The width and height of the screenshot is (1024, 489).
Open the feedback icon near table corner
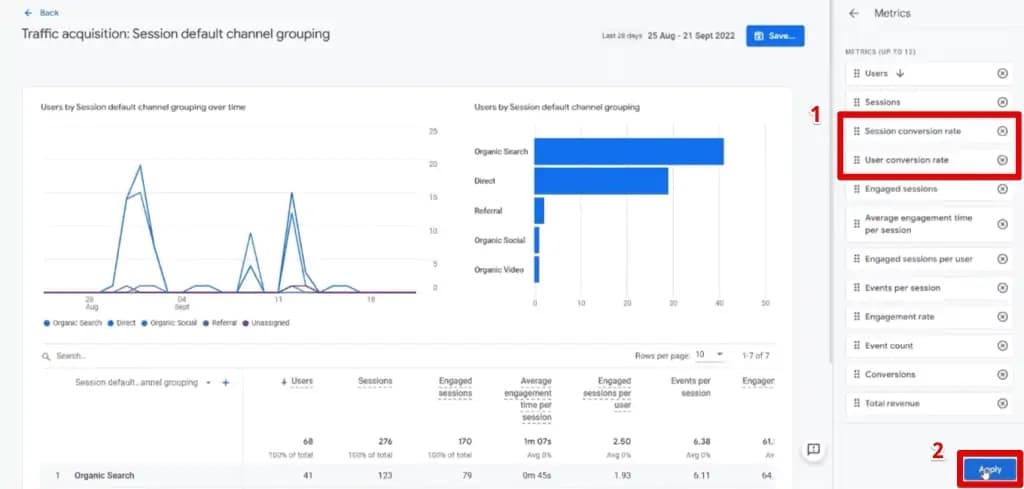click(813, 450)
